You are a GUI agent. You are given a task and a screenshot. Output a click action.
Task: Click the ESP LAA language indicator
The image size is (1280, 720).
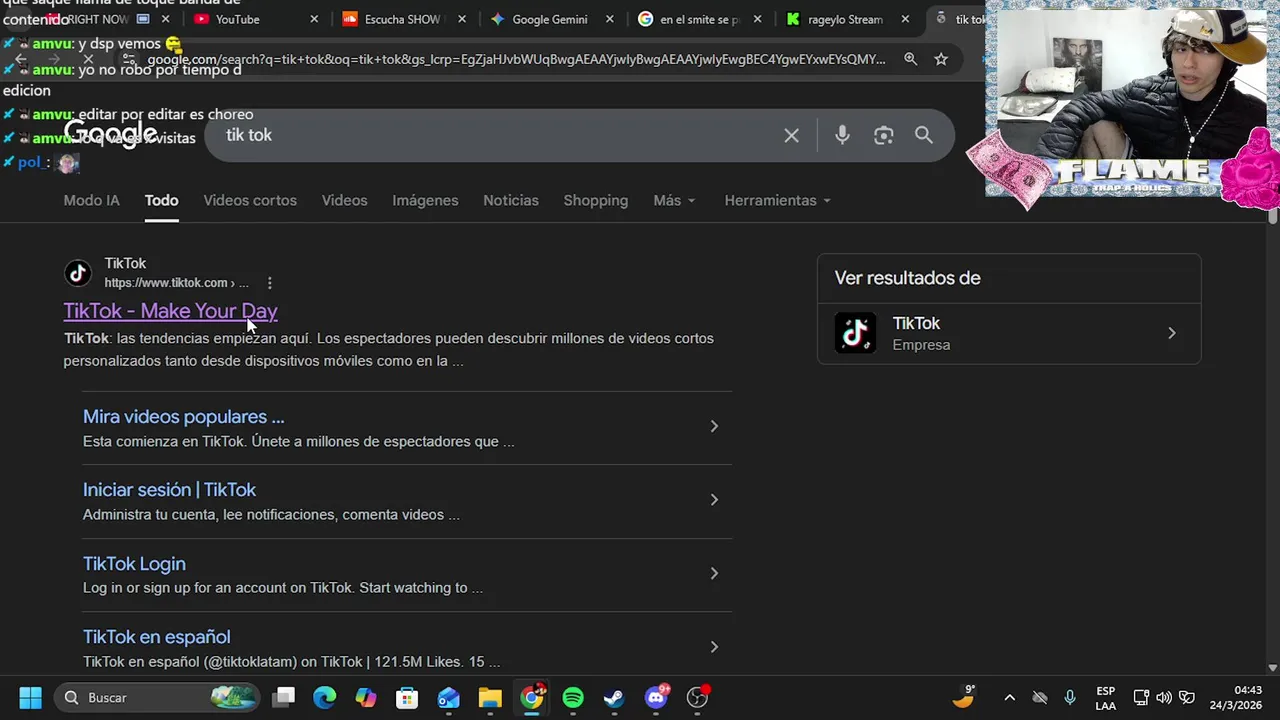(1105, 697)
